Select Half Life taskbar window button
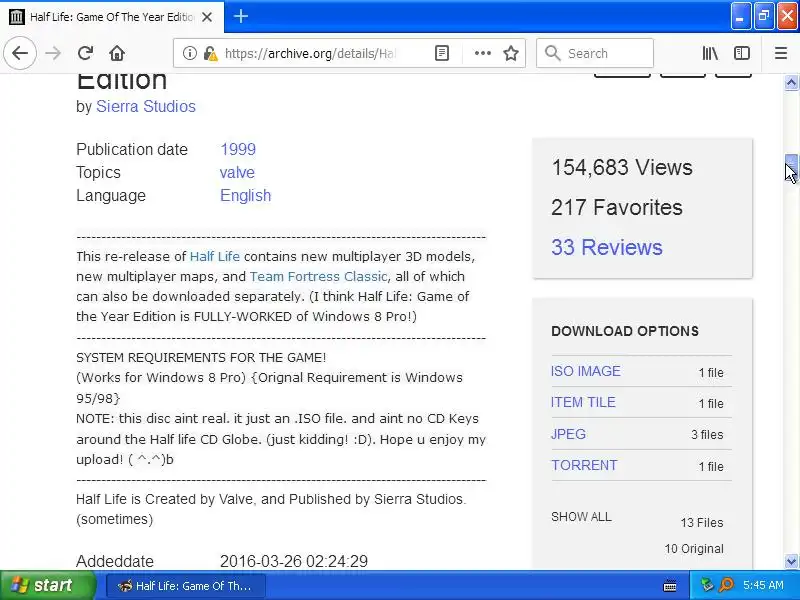 pos(186,586)
